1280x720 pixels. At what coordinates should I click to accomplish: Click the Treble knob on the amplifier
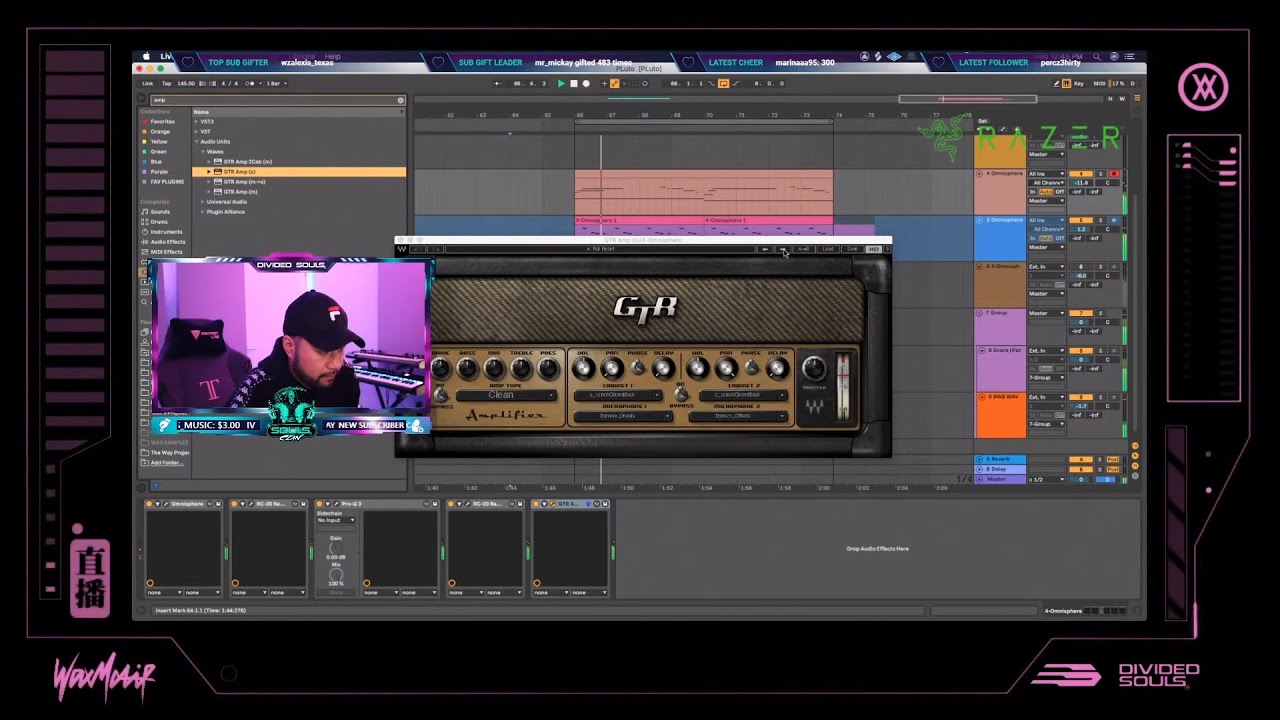(520, 370)
